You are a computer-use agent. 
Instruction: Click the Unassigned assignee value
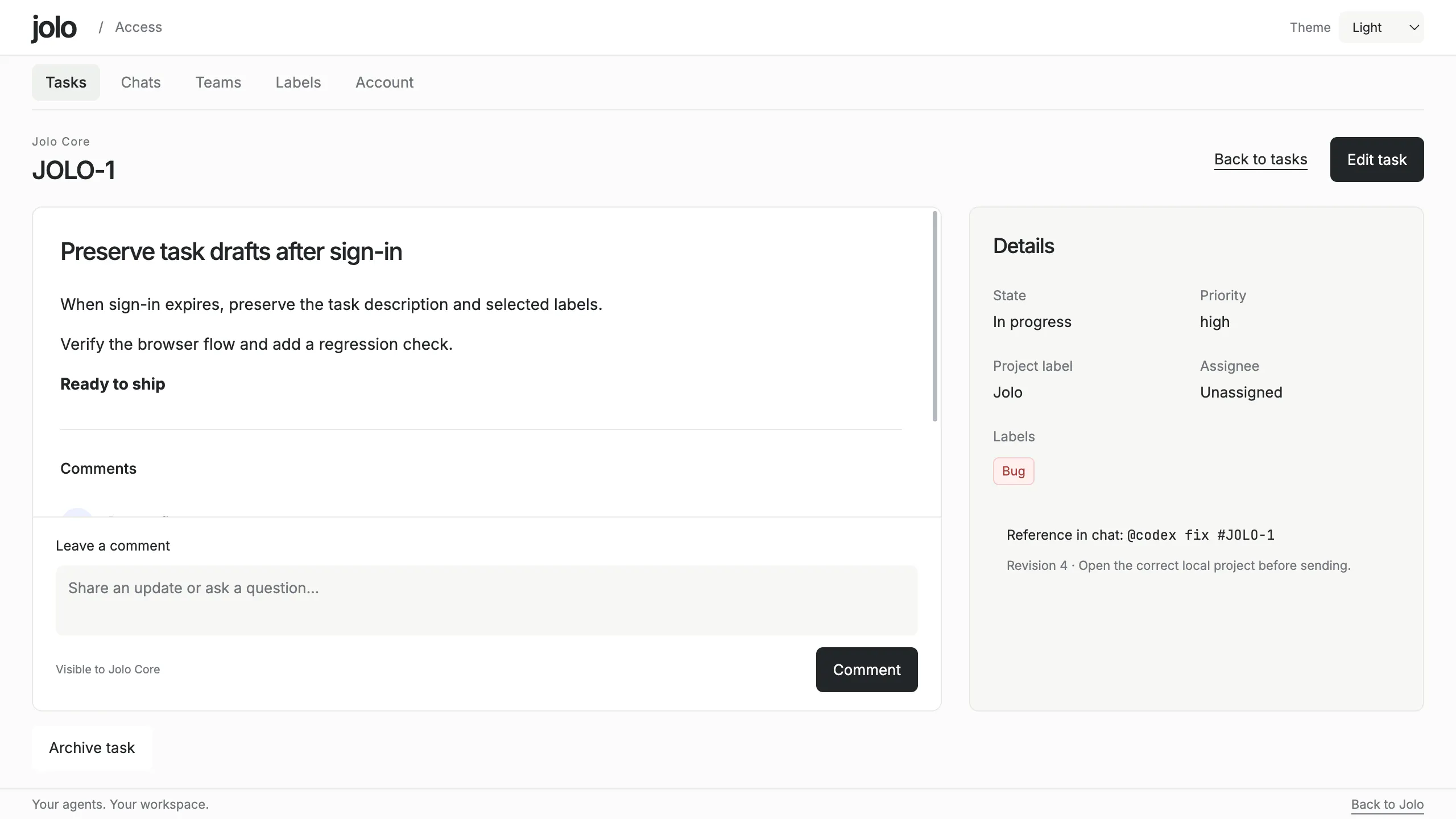coord(1241,392)
